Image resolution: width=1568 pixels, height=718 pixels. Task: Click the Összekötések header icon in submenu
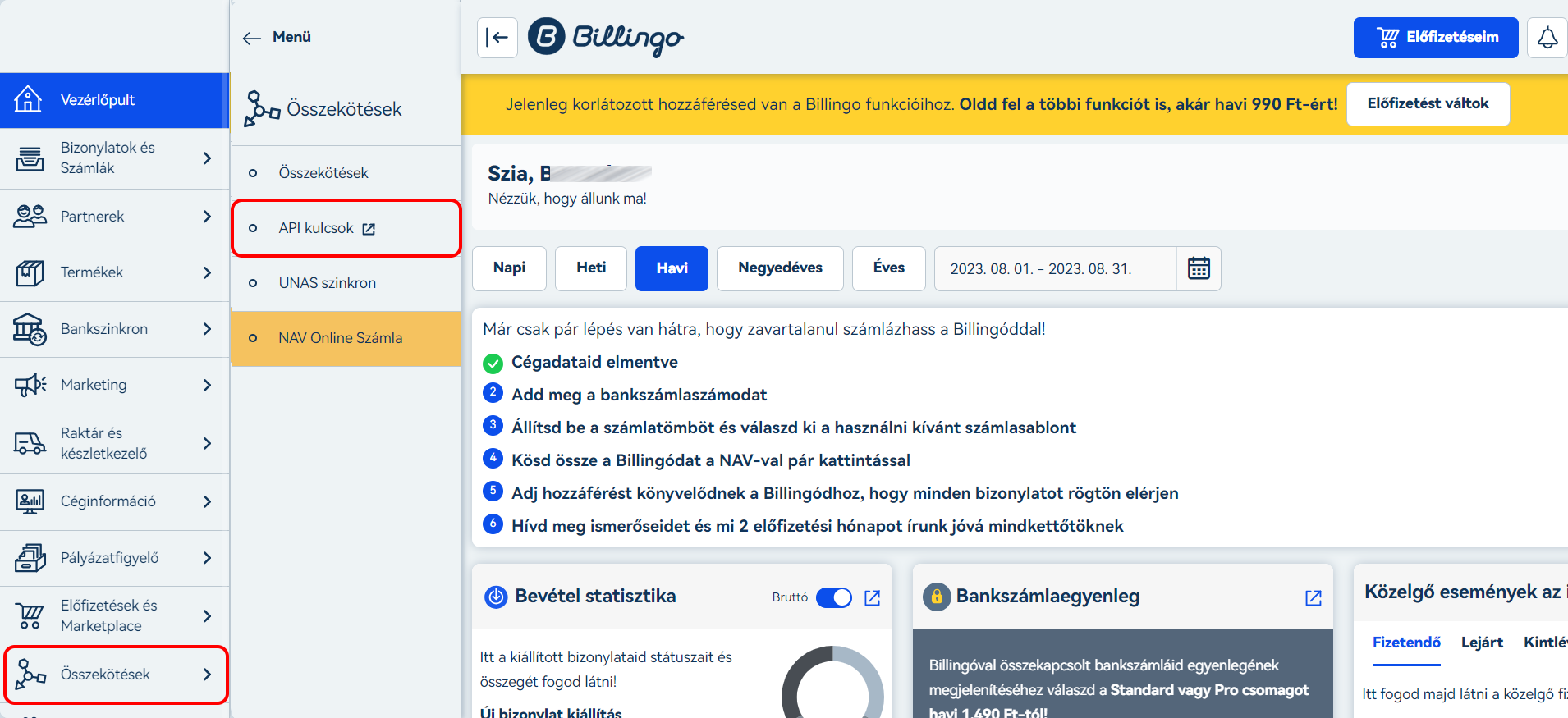[261, 109]
